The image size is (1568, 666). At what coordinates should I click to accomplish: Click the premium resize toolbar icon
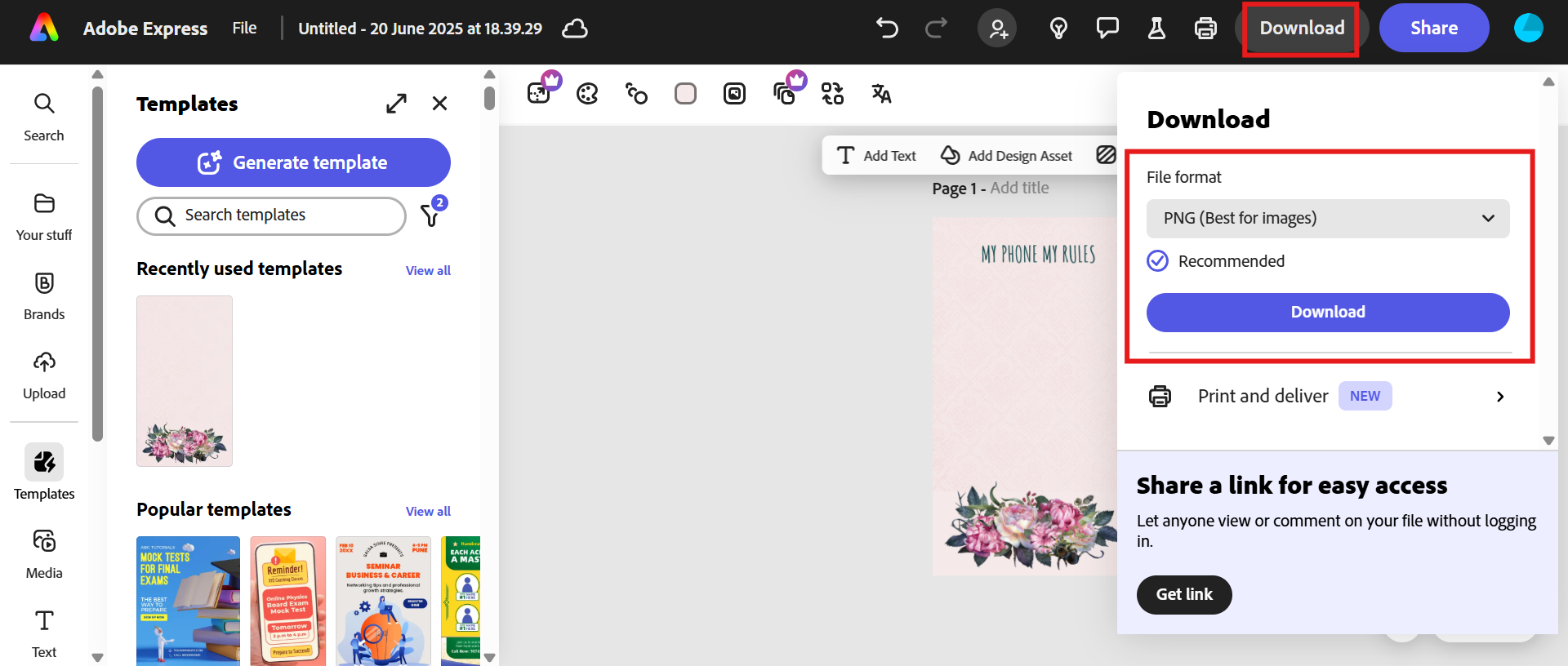tap(540, 93)
